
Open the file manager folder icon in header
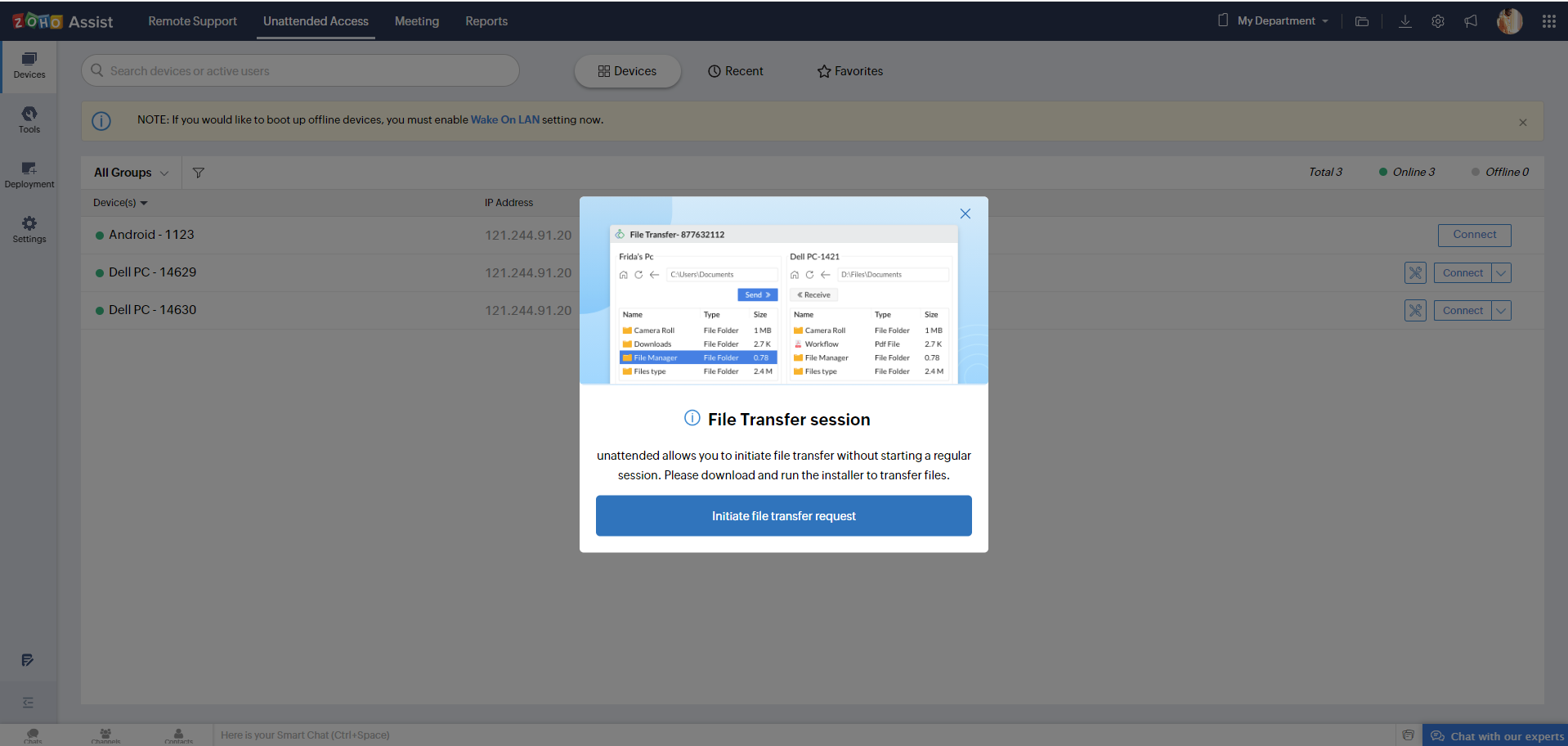coord(1361,21)
